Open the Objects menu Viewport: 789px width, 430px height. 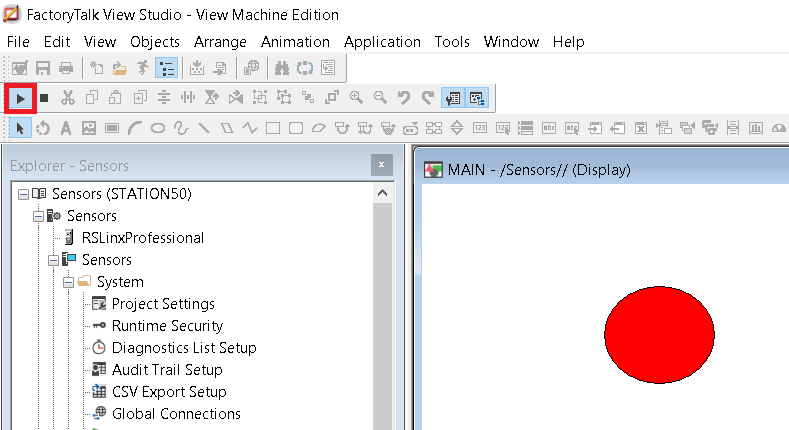point(155,42)
